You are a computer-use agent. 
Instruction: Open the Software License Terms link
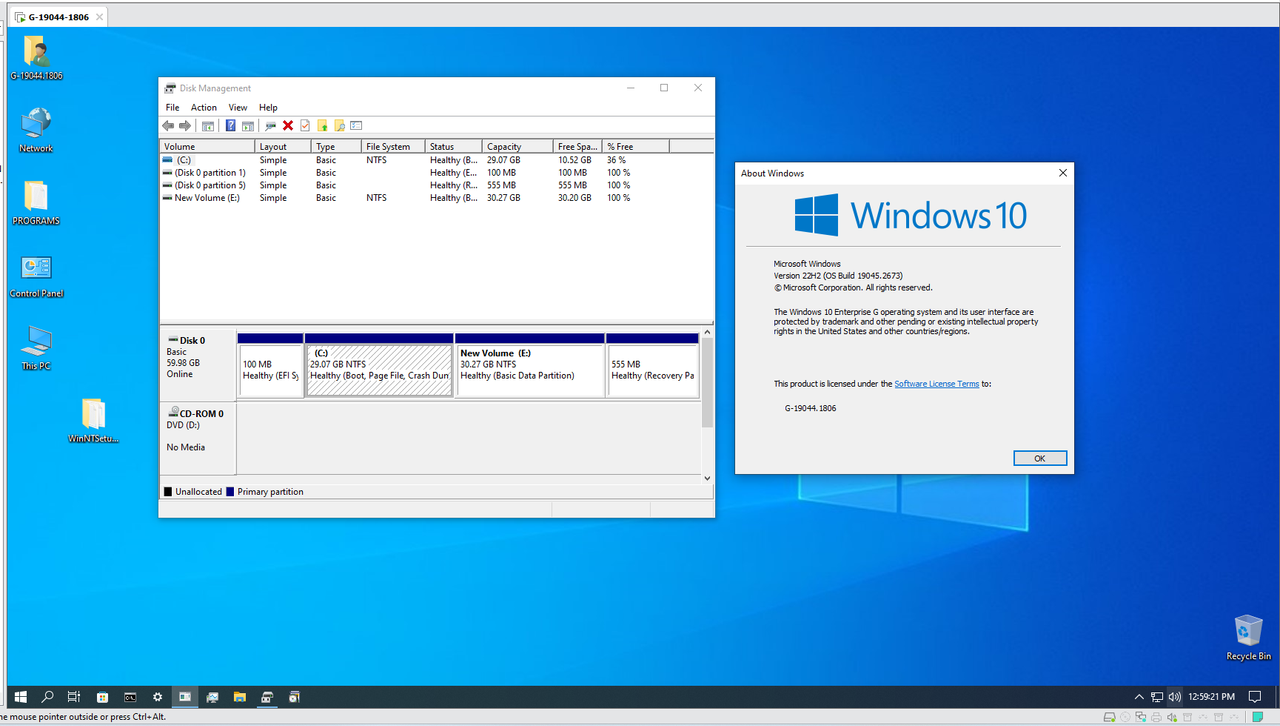click(x=936, y=384)
